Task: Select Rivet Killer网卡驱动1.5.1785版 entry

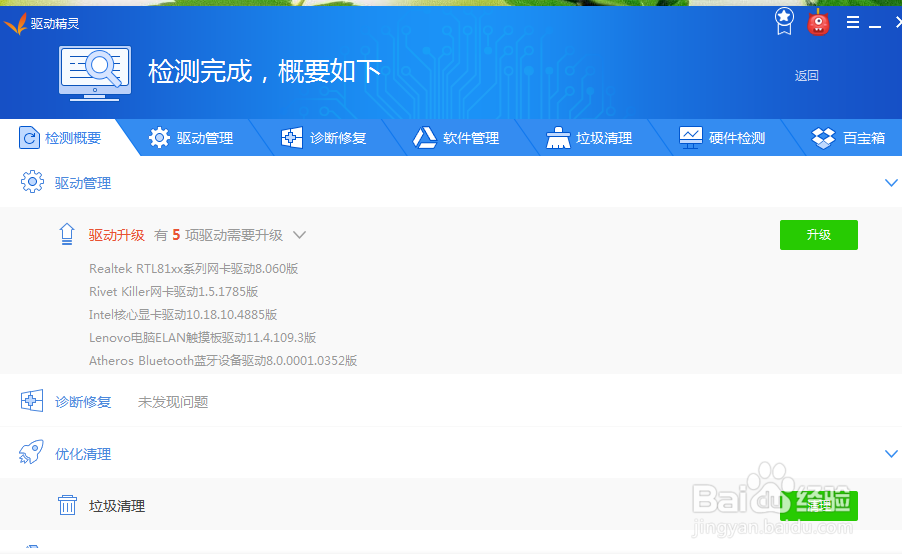Action: [174, 292]
